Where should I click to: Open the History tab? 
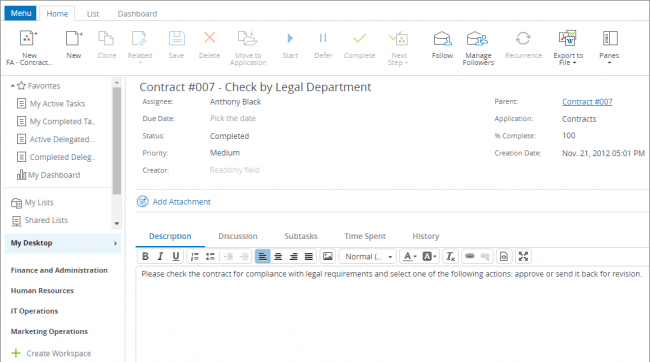426,236
